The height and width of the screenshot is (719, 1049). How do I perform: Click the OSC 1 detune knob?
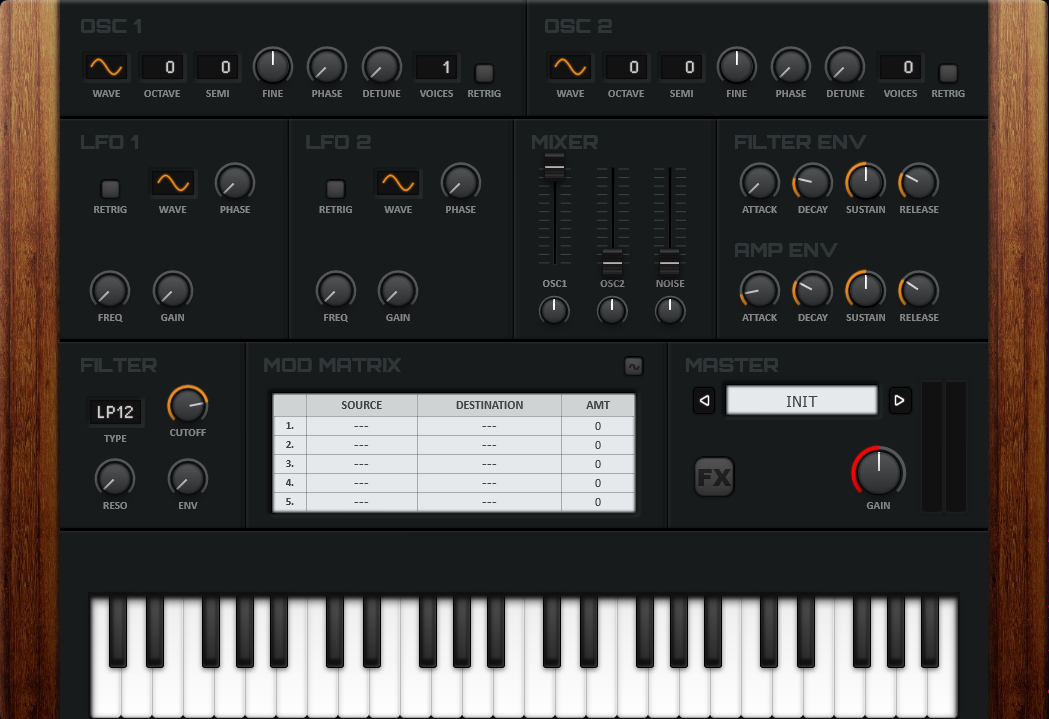point(381,67)
